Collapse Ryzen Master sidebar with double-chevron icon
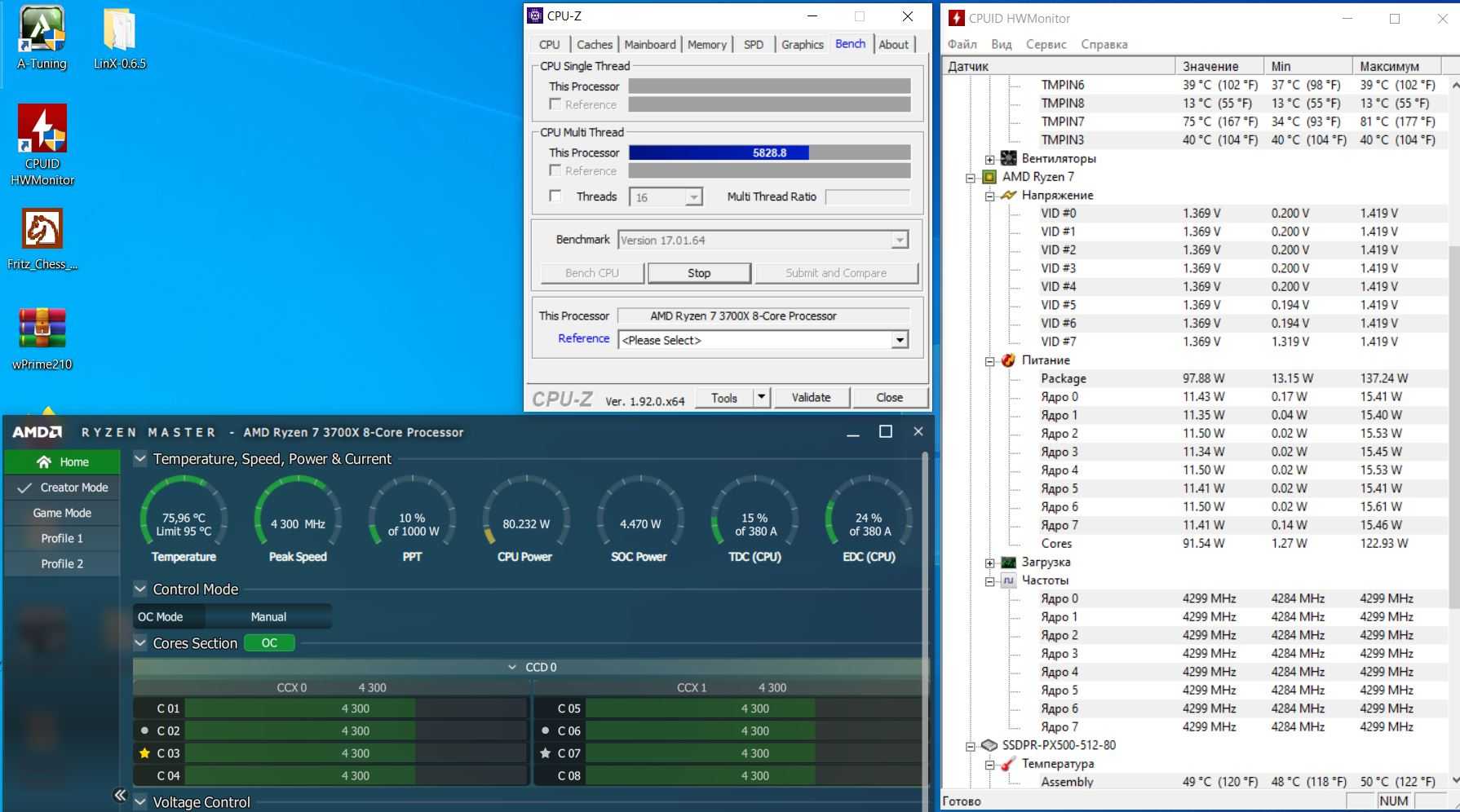 [x=120, y=795]
